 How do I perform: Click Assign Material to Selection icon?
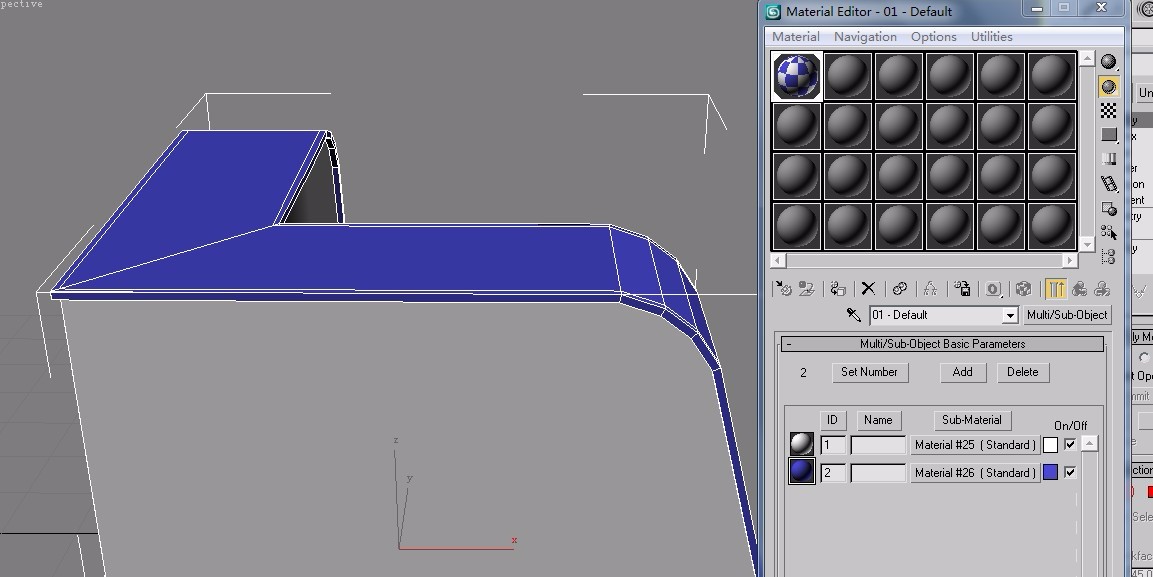click(838, 289)
